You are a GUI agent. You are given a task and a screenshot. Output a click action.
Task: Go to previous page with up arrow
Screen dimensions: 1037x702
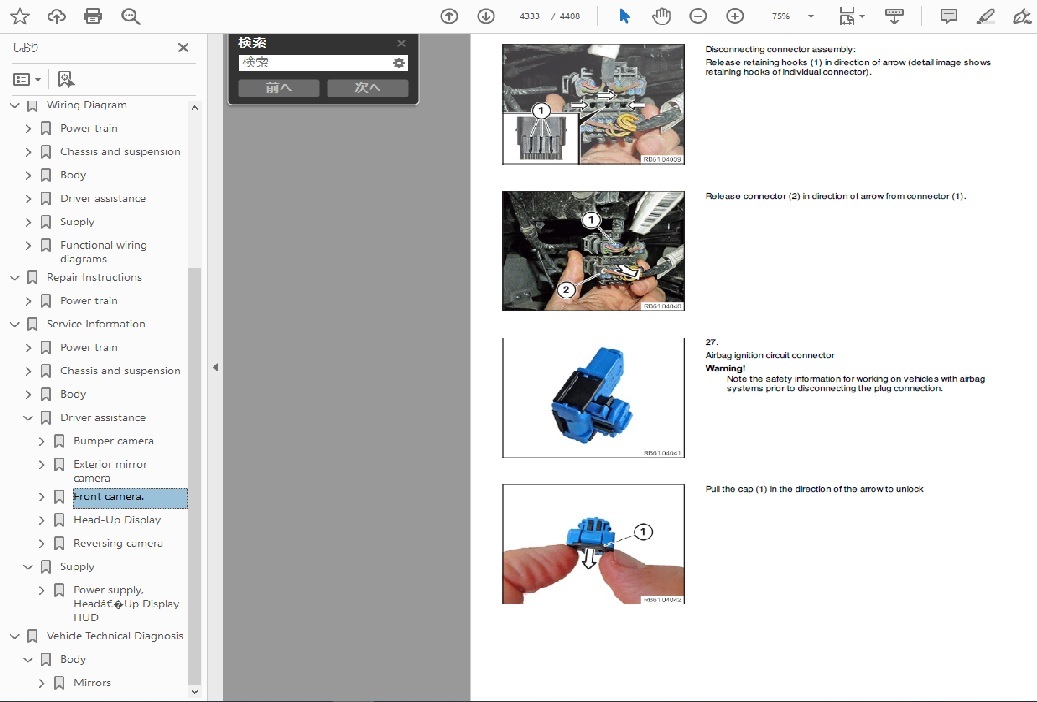[x=449, y=16]
